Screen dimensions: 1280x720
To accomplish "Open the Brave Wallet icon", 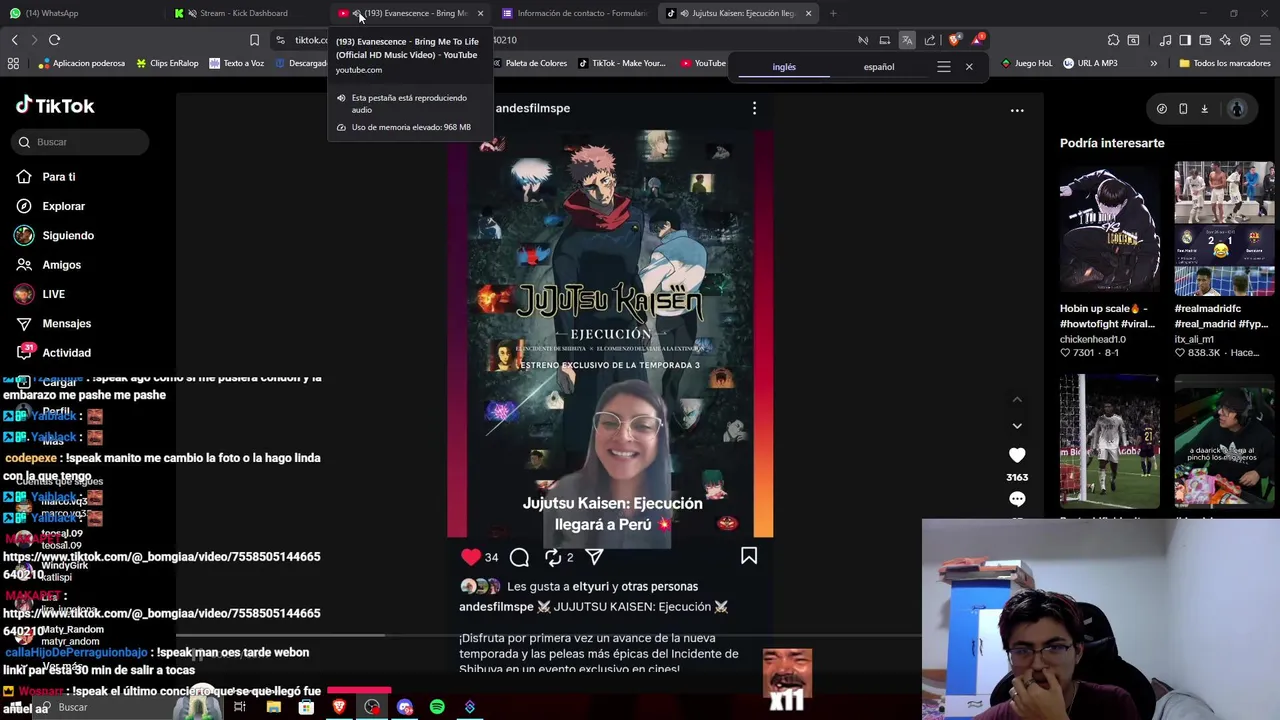I will coord(1205,40).
